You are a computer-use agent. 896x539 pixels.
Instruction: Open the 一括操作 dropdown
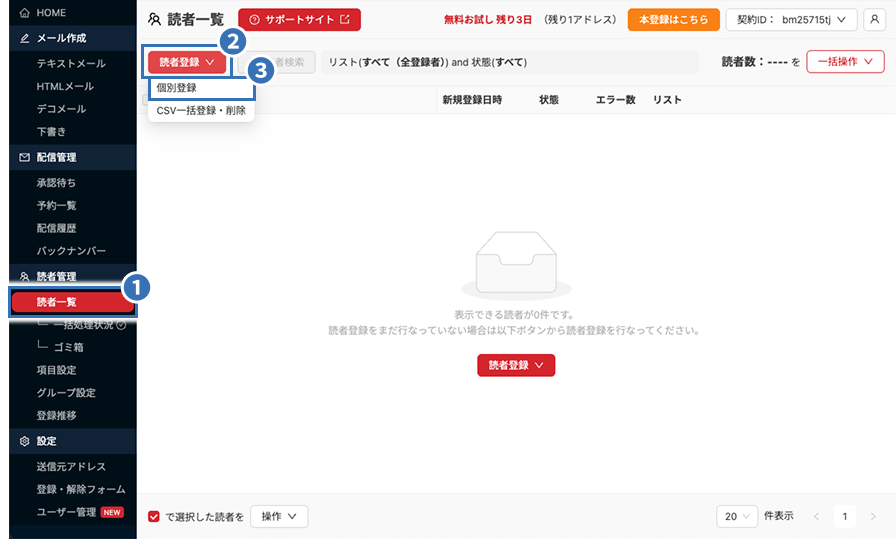tap(845, 62)
